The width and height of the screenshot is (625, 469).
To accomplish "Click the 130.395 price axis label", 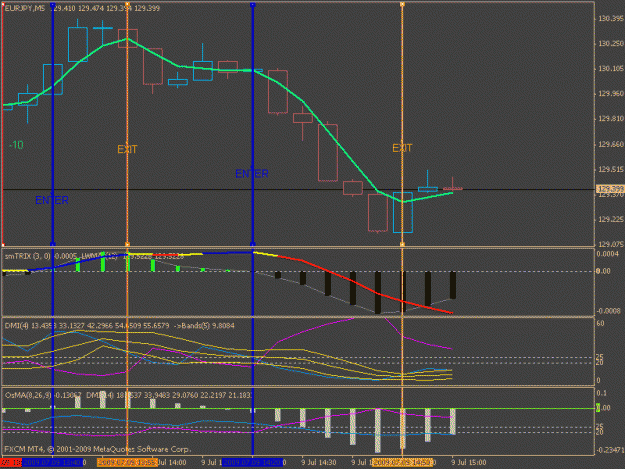I will pos(610,19).
